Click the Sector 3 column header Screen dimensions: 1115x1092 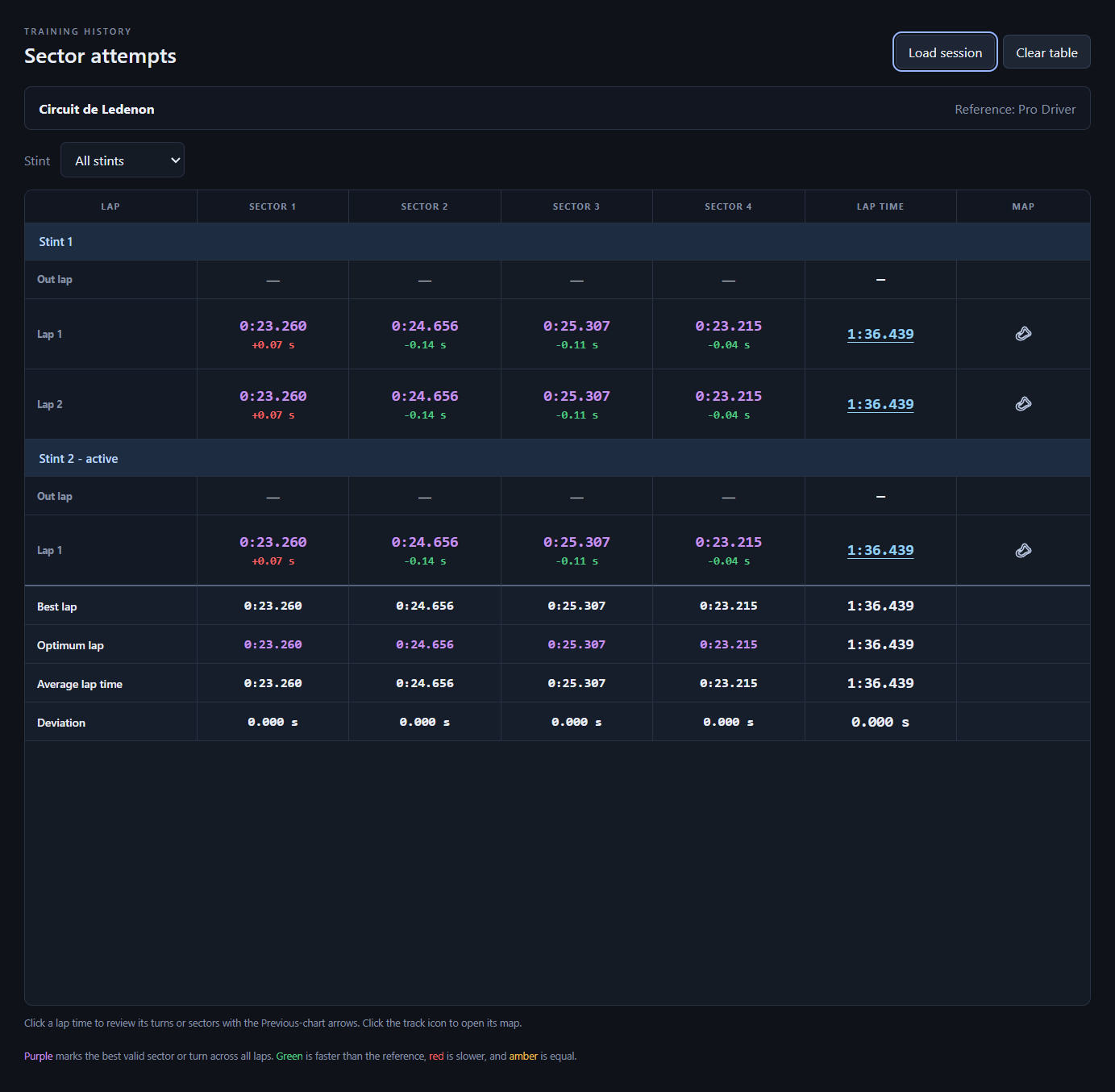pyautogui.click(x=576, y=206)
